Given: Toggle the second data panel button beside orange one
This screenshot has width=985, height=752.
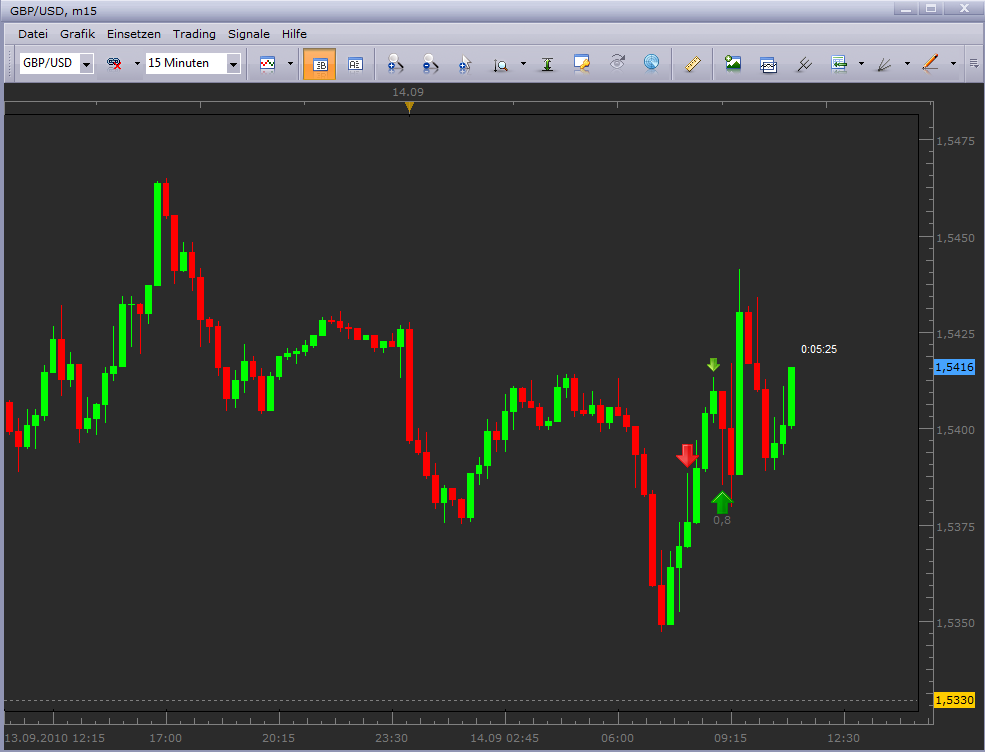Looking at the screenshot, I should pyautogui.click(x=355, y=64).
